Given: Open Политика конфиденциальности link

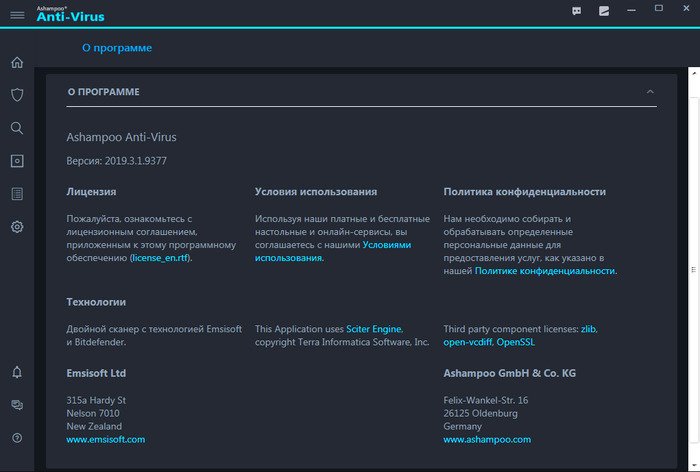Looking at the screenshot, I should click(x=545, y=270).
